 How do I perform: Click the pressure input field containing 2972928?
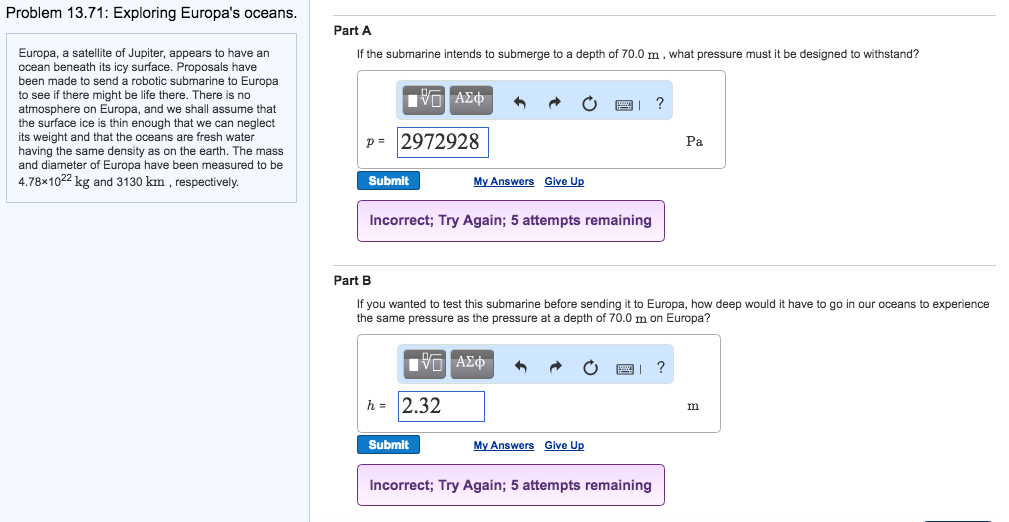pos(443,142)
